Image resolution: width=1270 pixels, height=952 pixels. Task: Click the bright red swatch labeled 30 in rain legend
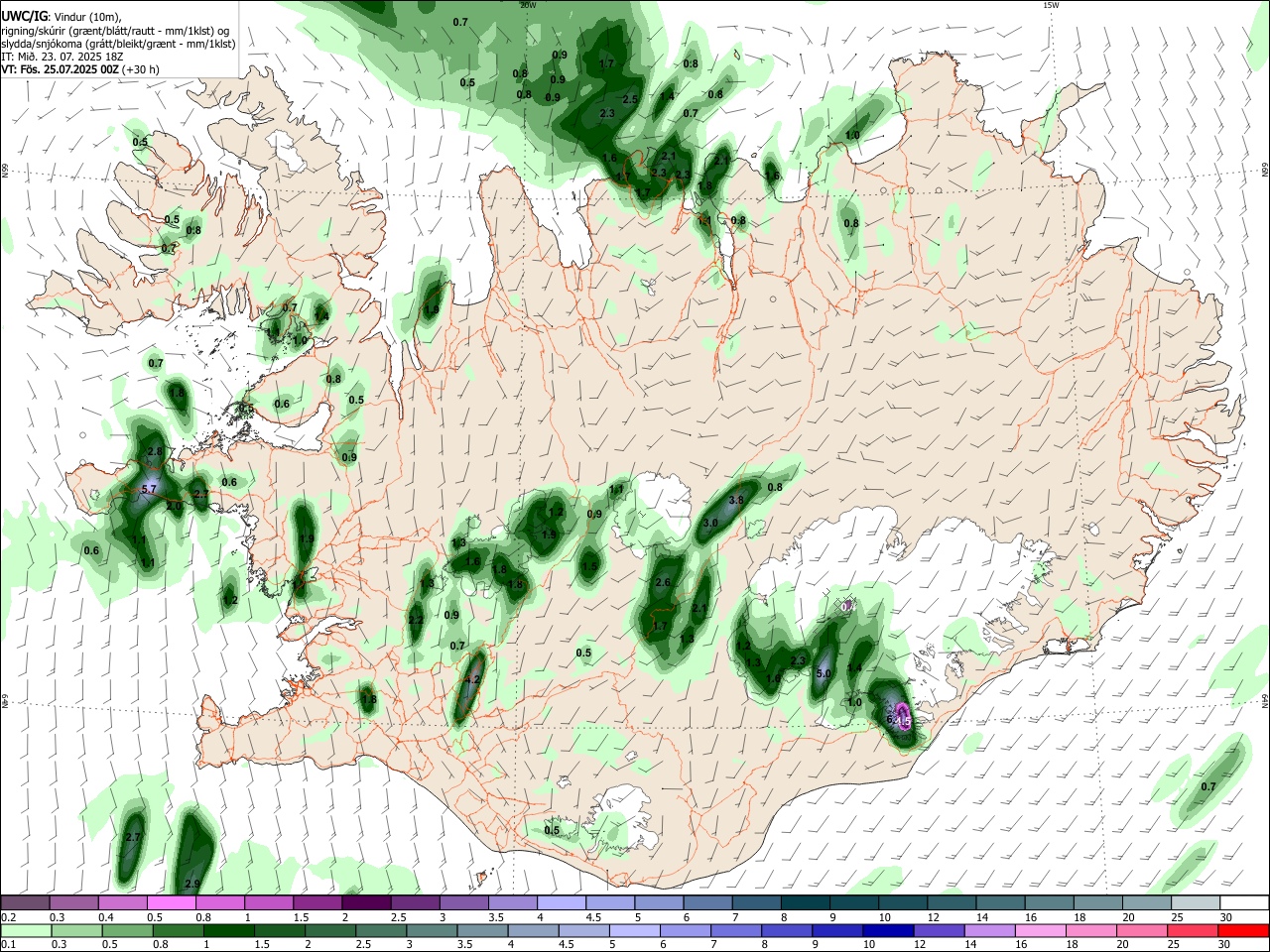[1243, 930]
